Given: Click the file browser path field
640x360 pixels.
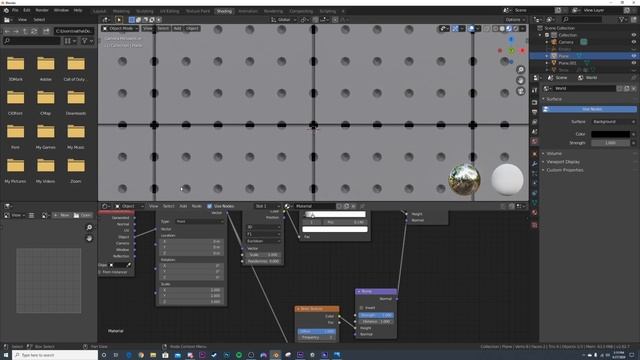Looking at the screenshot, I should [x=74, y=31].
